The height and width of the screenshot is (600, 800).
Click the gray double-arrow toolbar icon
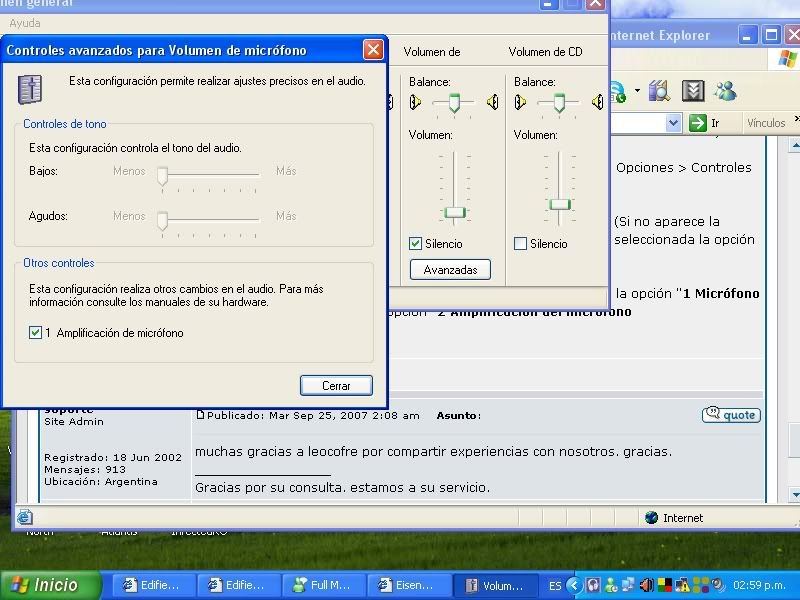693,91
